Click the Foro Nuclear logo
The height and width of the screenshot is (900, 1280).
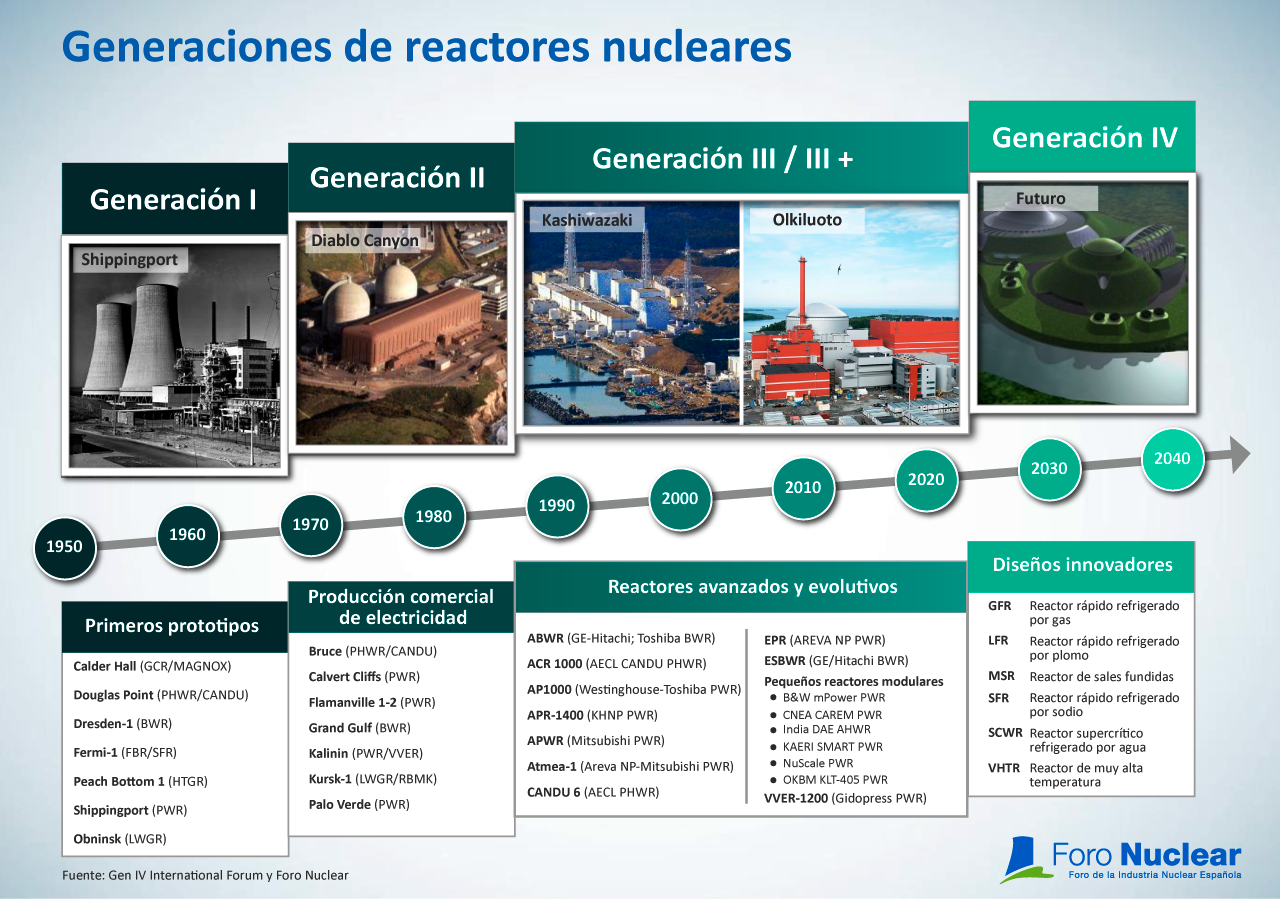point(1122,860)
